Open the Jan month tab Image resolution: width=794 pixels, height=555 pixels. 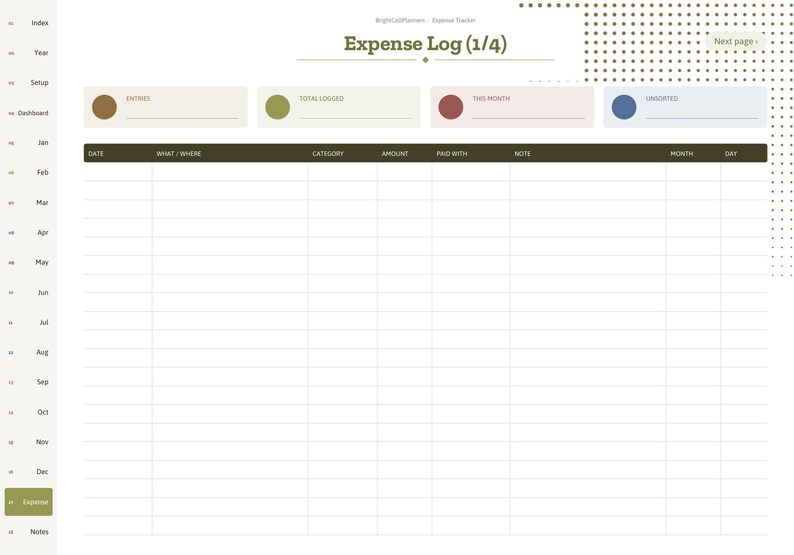pyautogui.click(x=28, y=143)
